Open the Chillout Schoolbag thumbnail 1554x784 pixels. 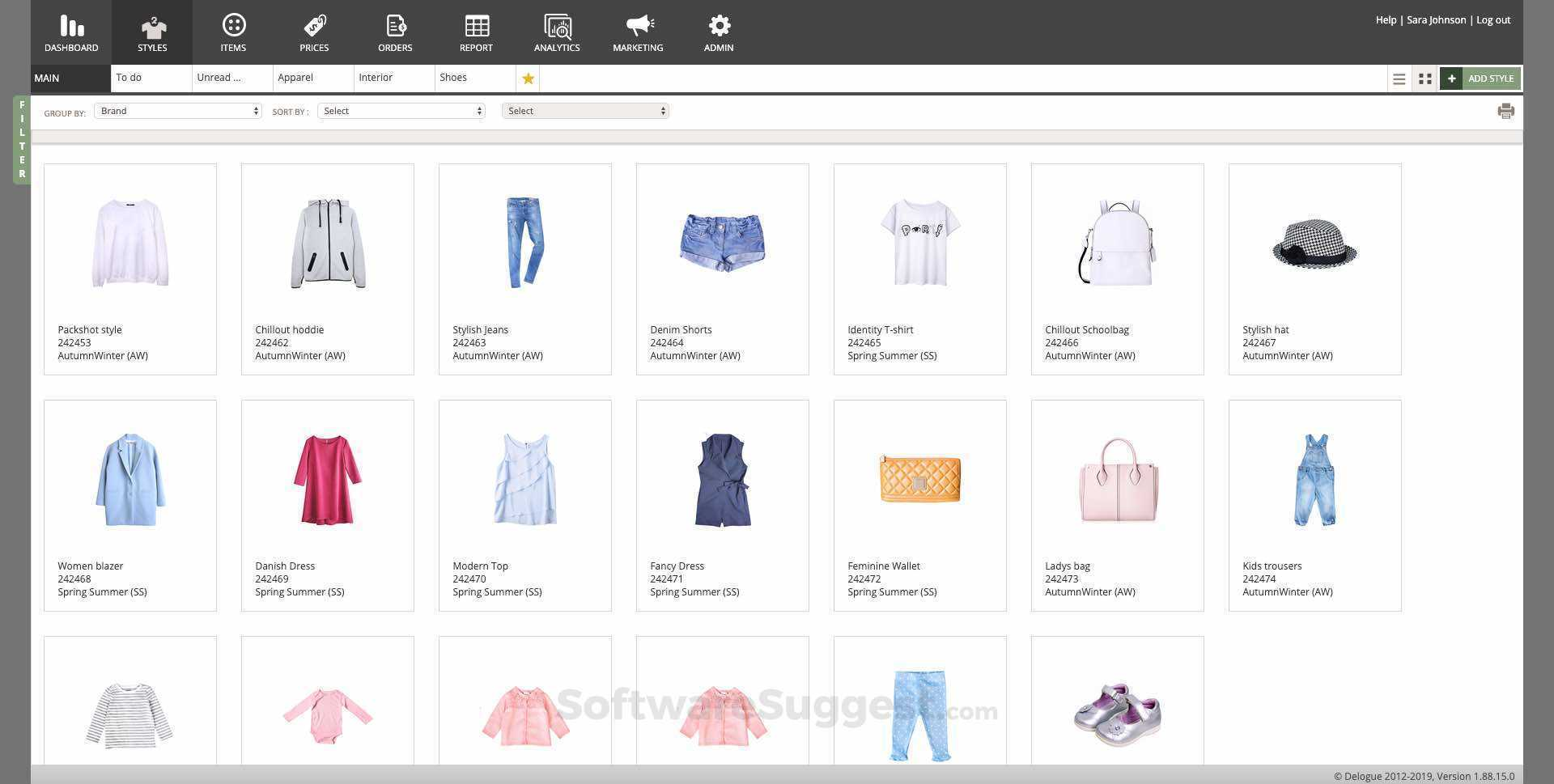(1118, 243)
